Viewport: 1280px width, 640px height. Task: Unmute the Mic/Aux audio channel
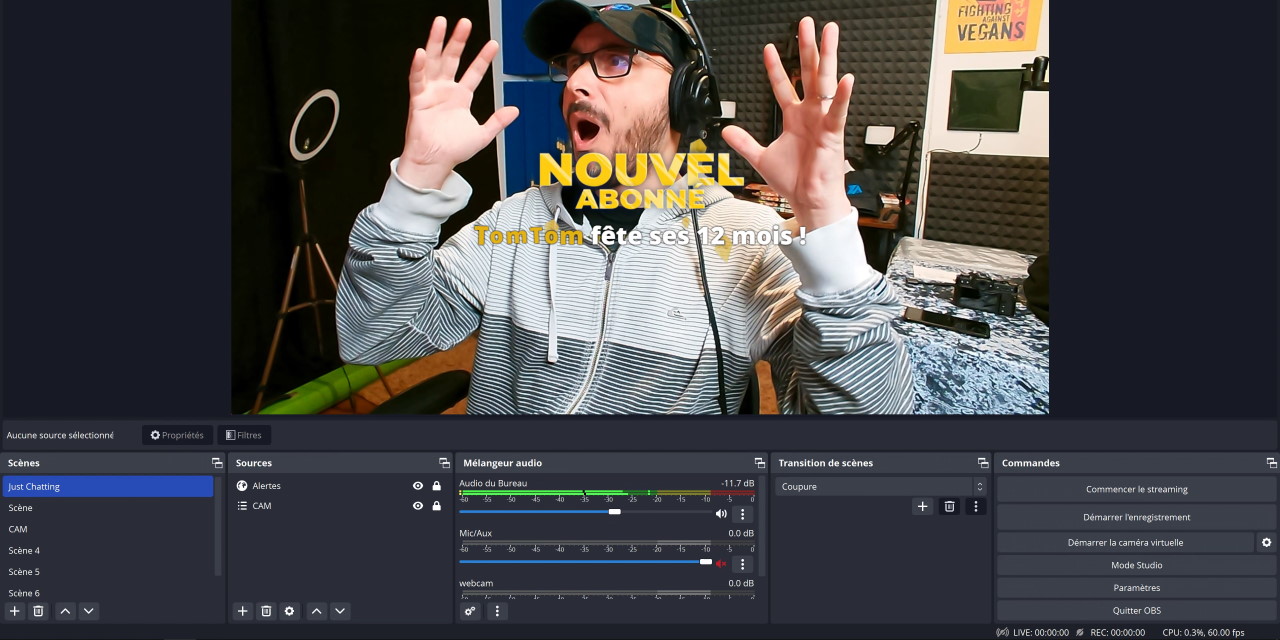721,564
